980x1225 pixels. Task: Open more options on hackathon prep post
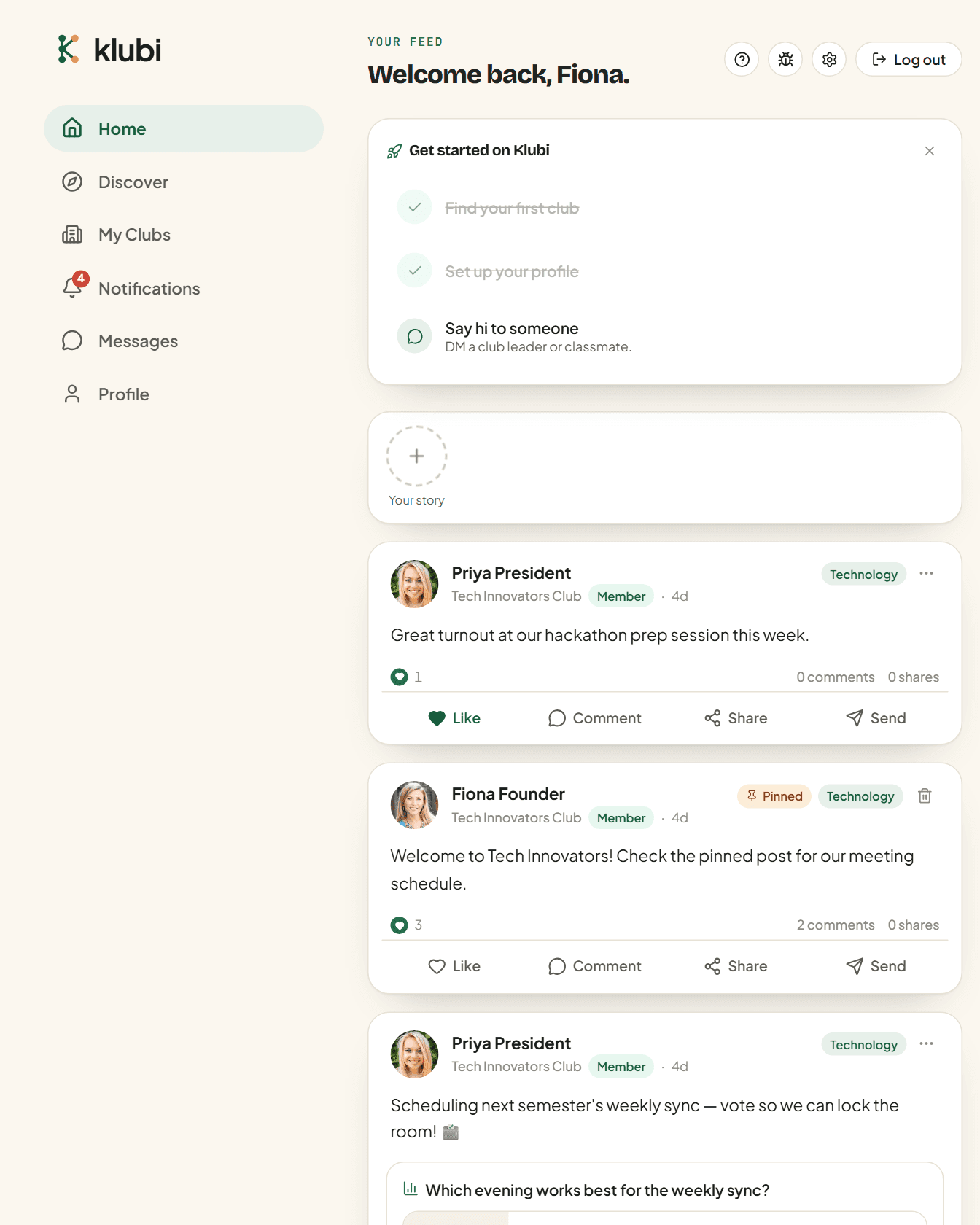pyautogui.click(x=926, y=573)
